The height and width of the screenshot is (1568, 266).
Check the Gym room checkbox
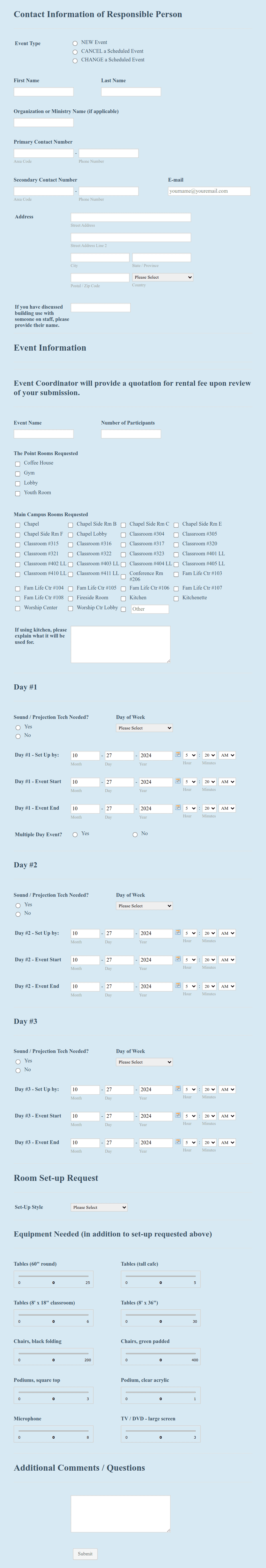click(x=17, y=473)
